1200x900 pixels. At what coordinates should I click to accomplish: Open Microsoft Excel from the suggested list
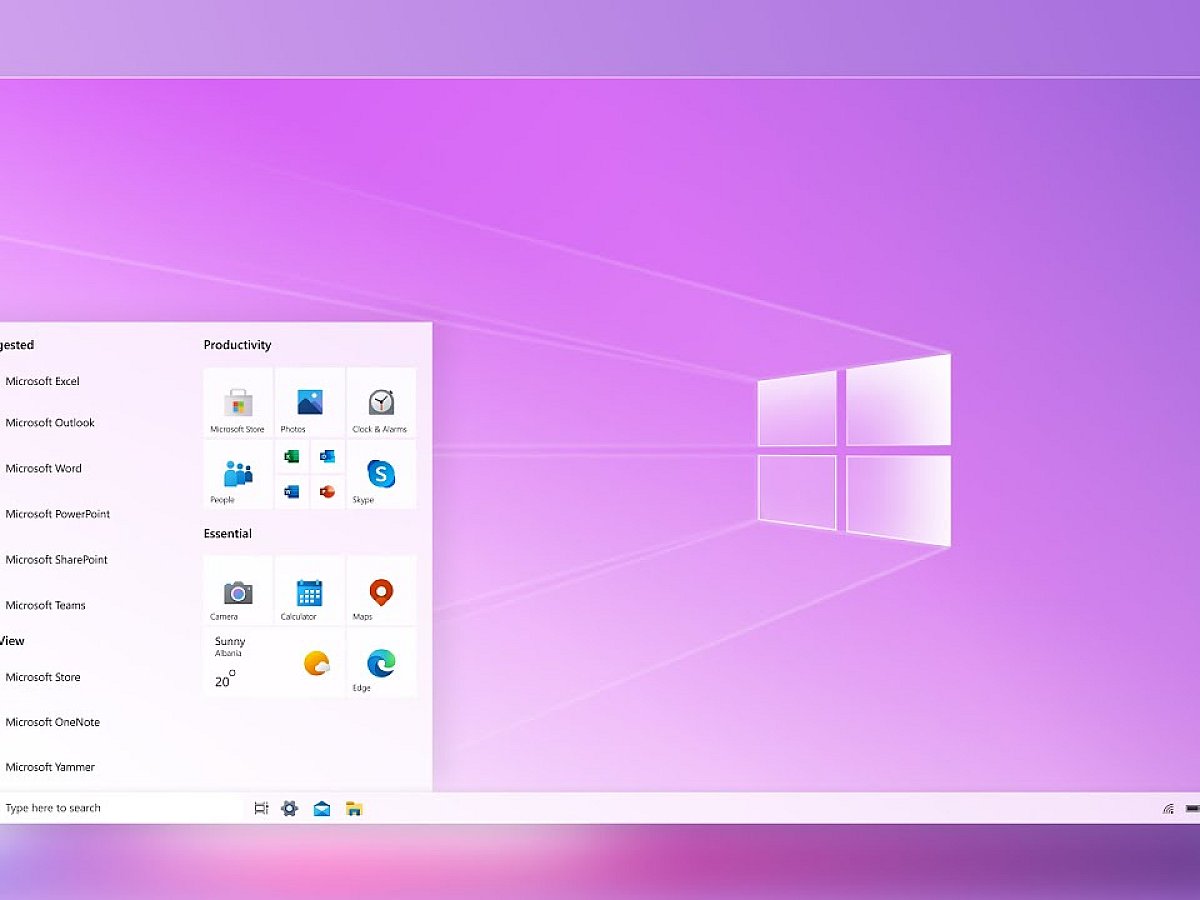pyautogui.click(x=42, y=381)
